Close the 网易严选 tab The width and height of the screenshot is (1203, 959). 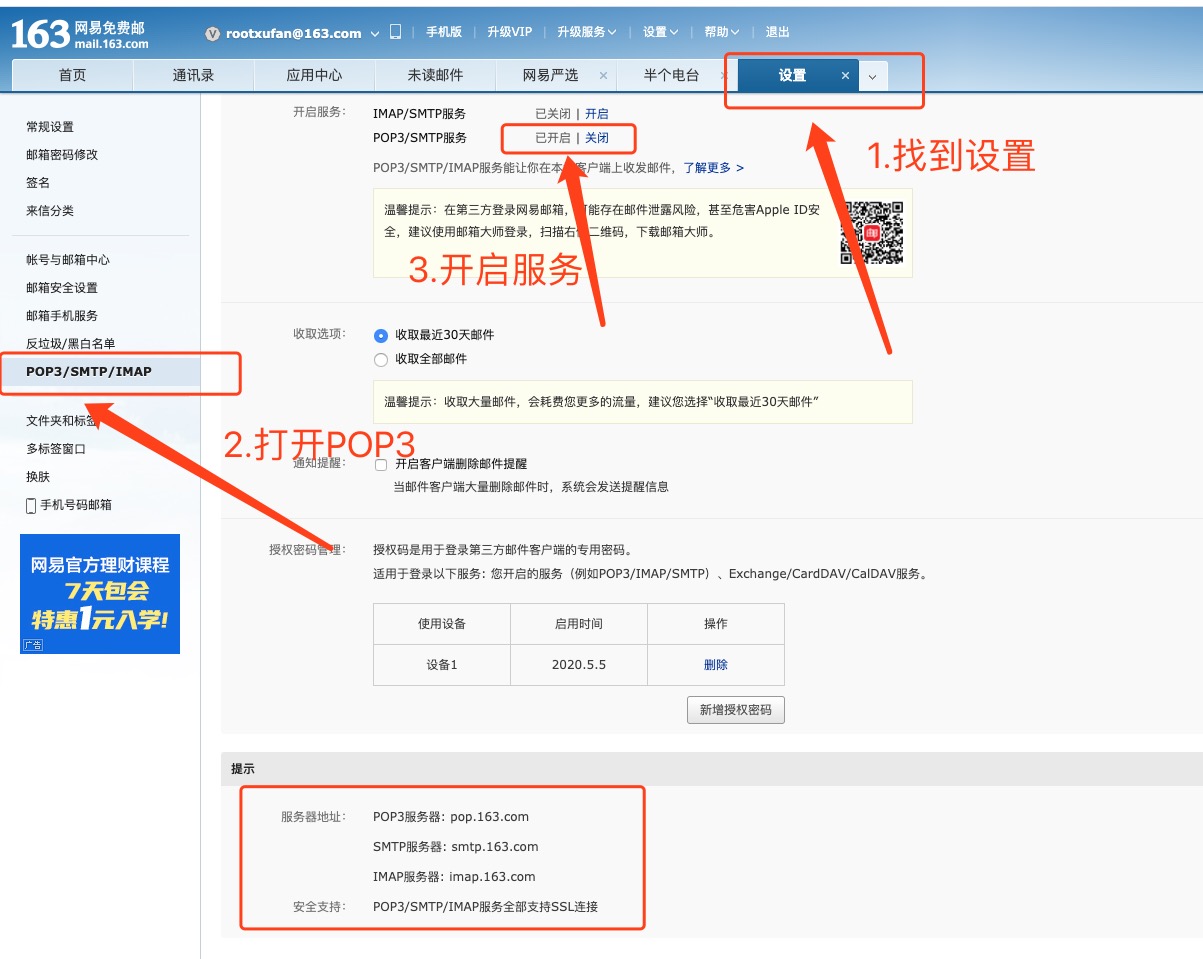[x=603, y=75]
